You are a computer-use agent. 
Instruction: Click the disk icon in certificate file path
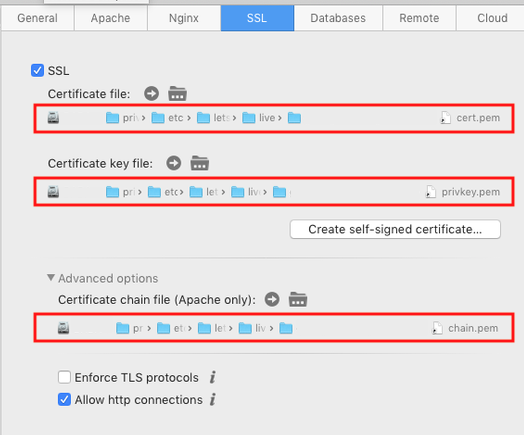coord(53,118)
